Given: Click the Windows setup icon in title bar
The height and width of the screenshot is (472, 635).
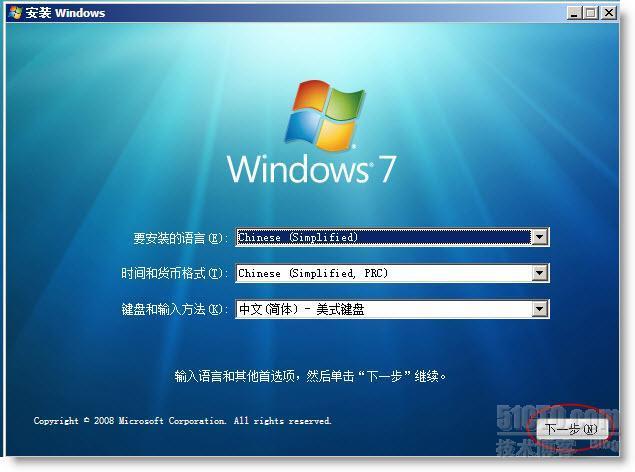Looking at the screenshot, I should [16, 13].
